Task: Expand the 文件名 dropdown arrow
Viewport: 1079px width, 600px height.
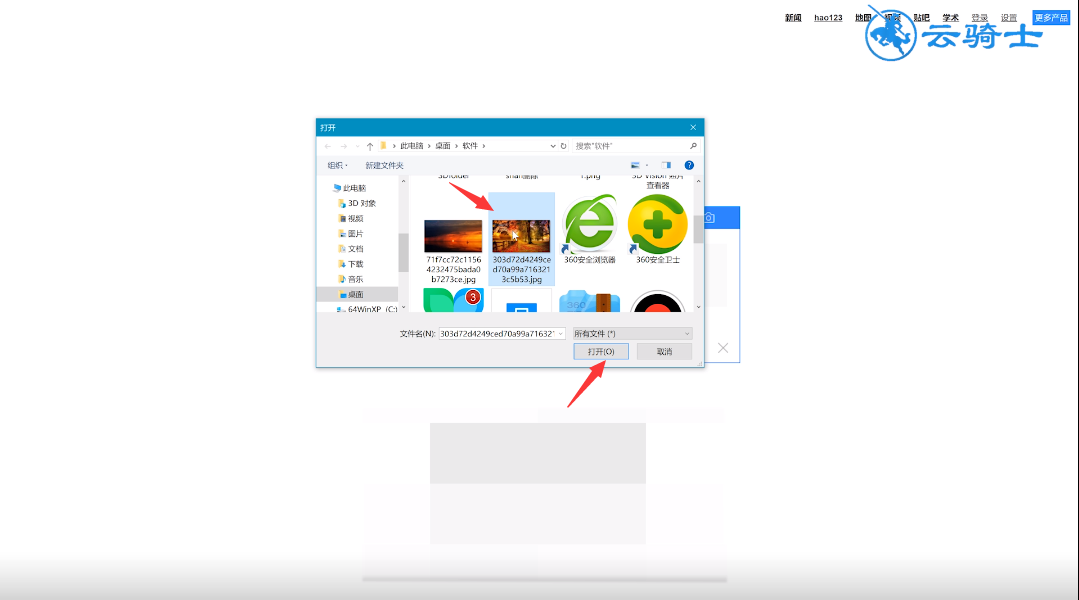Action: point(560,334)
